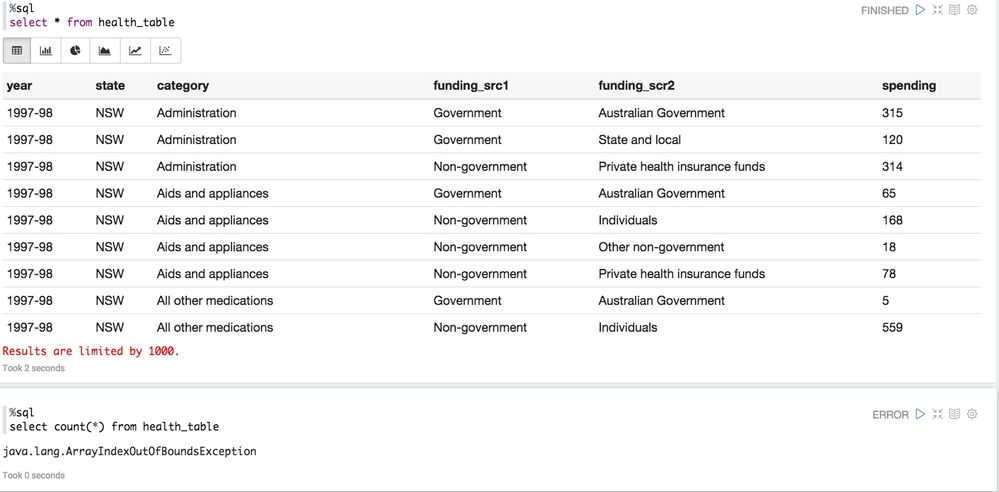Screen dimensions: 999x492
Task: Click the funding_src1 column header
Action: coord(471,86)
